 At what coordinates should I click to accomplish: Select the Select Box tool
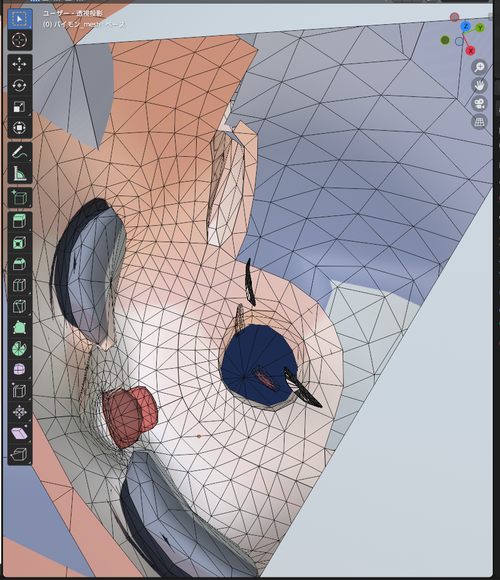[x=19, y=19]
